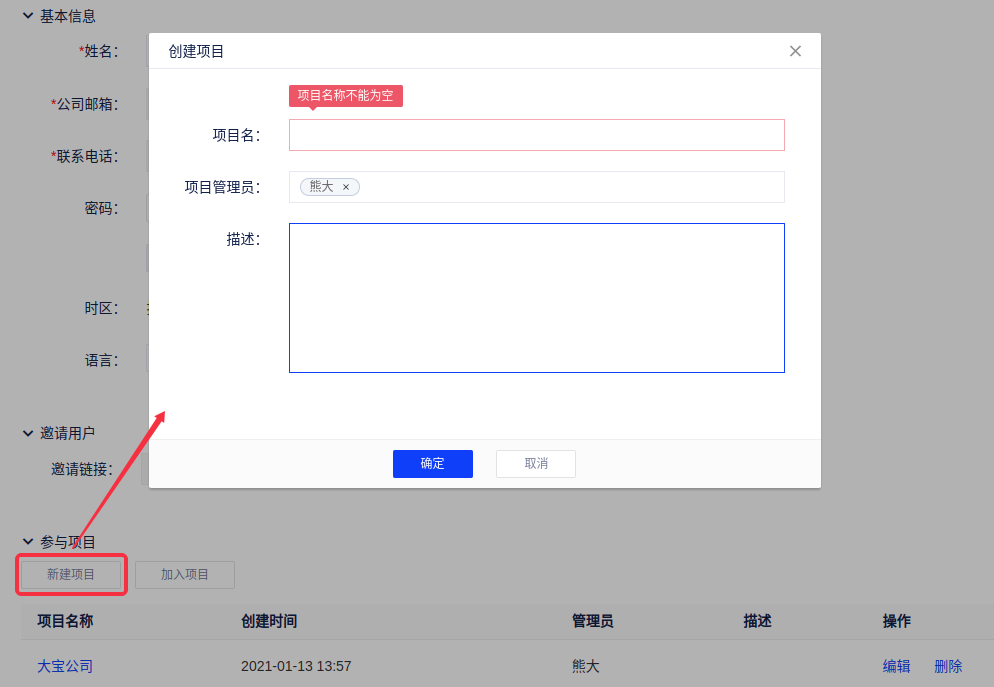Click inside the 描述 text area
The height and width of the screenshot is (687, 994).
point(536,298)
